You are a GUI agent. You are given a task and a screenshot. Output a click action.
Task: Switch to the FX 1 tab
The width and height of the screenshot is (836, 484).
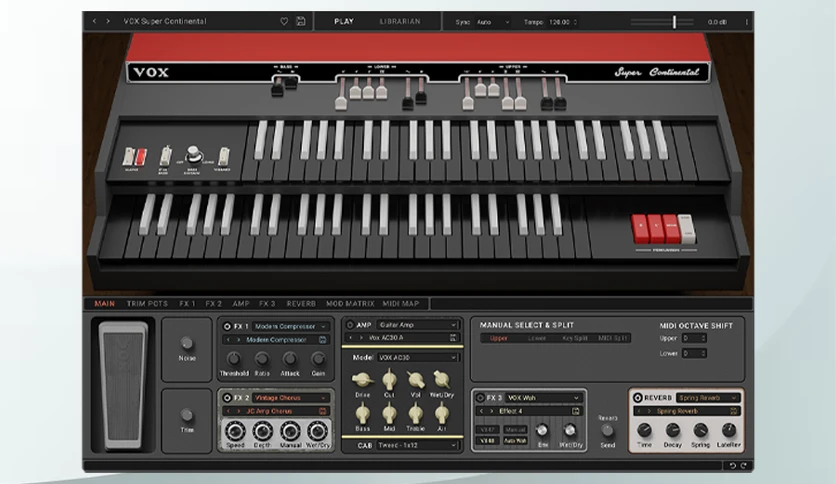(187, 303)
